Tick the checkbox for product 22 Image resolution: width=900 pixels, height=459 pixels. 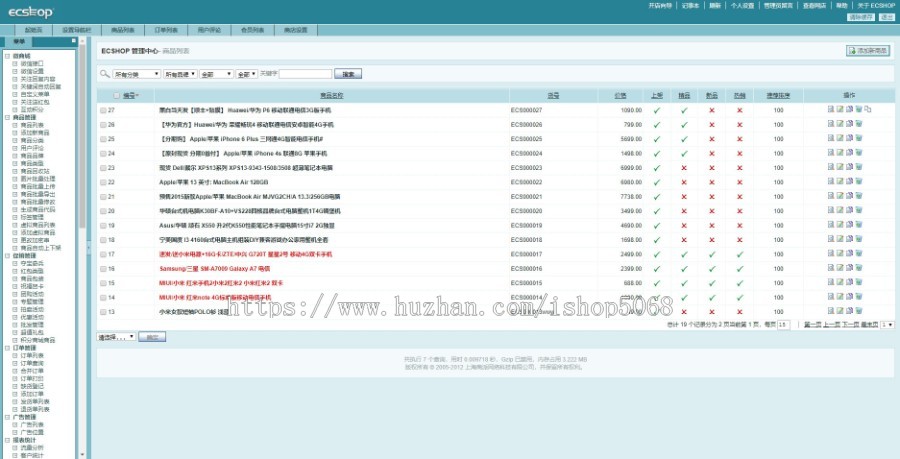(103, 182)
